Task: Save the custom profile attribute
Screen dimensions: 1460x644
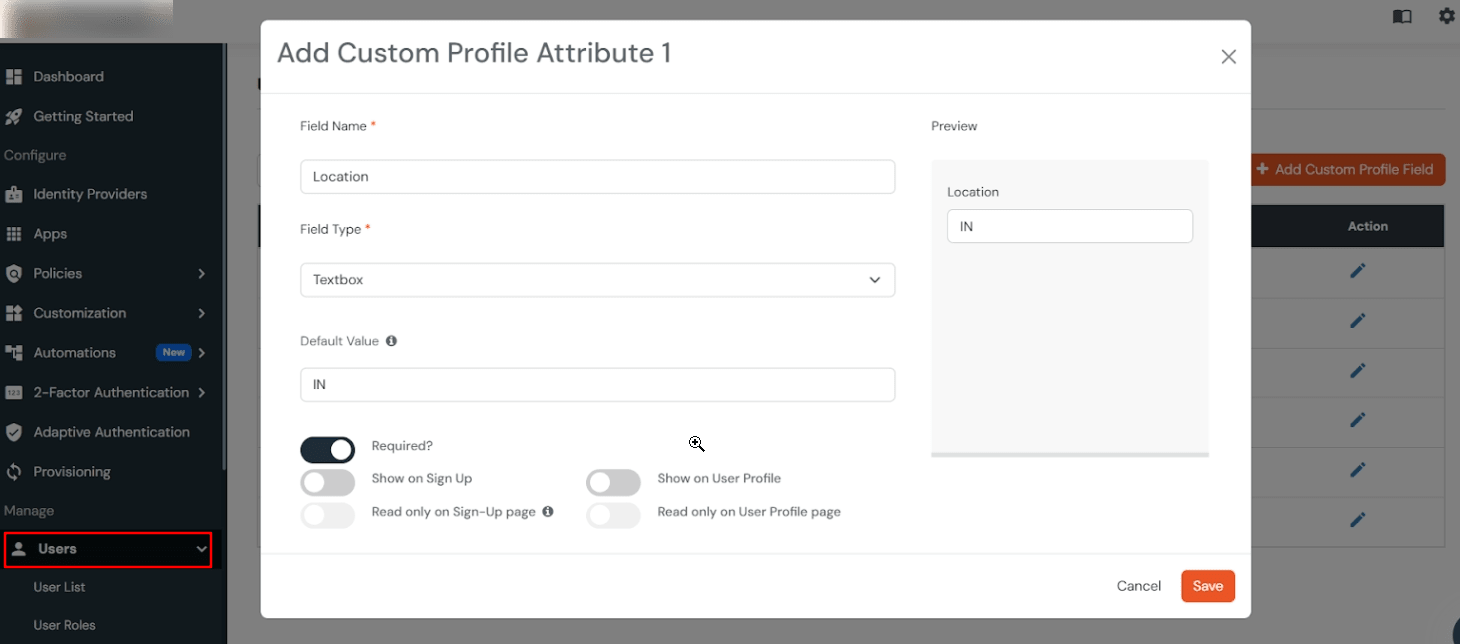Action: tap(1207, 586)
